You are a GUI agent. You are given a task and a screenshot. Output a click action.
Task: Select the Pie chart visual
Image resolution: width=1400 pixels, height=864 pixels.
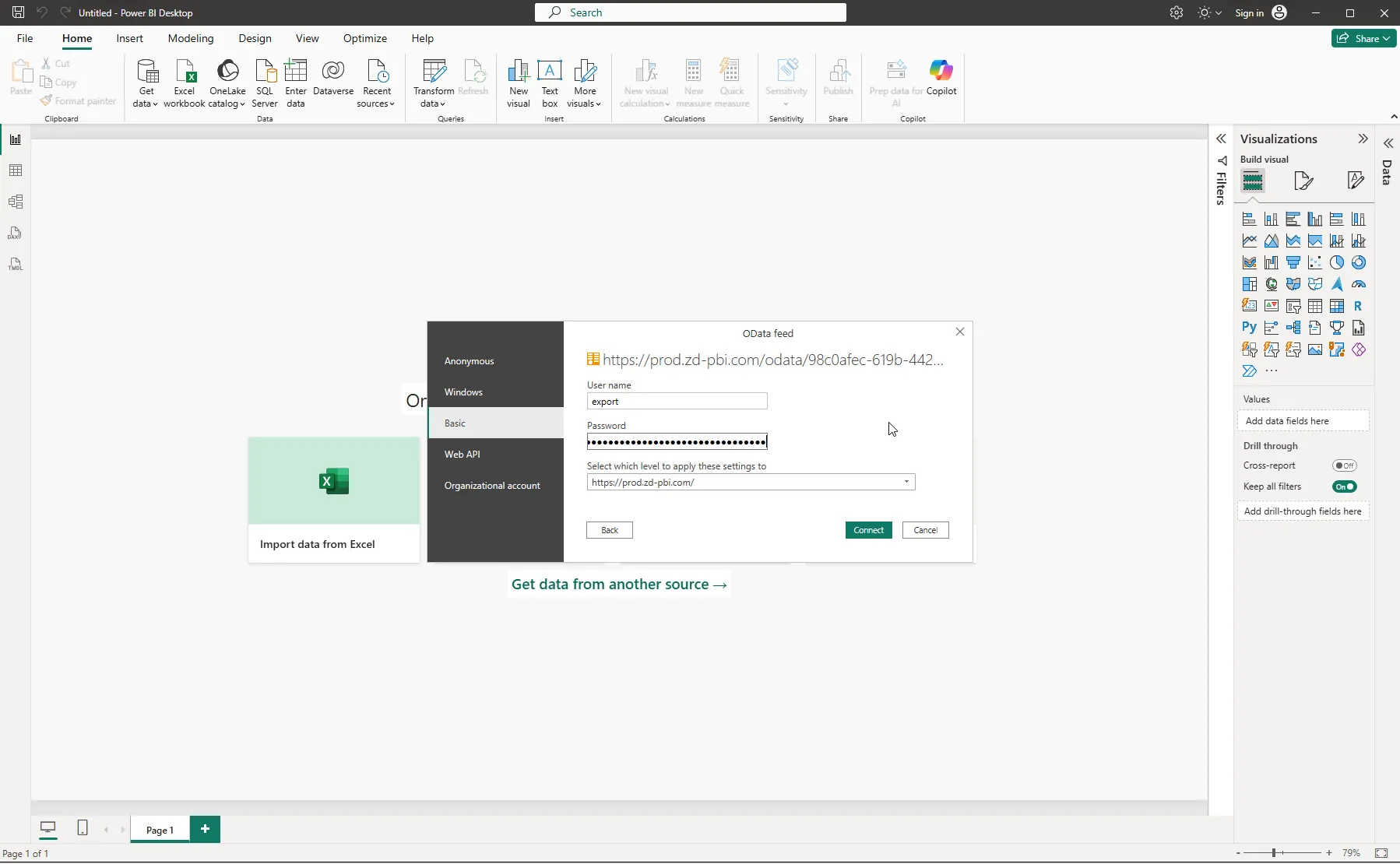[1337, 262]
